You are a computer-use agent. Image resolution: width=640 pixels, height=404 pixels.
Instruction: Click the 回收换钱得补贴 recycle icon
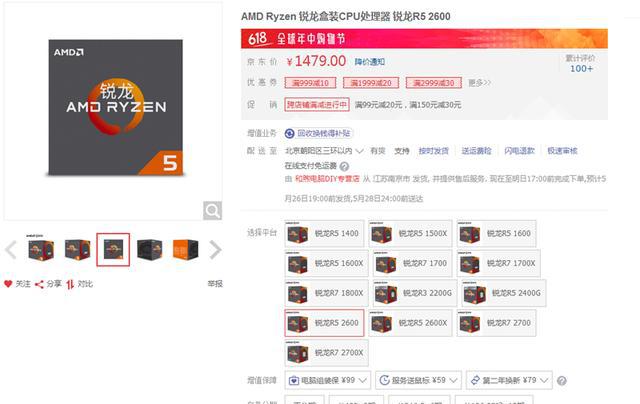click(289, 133)
